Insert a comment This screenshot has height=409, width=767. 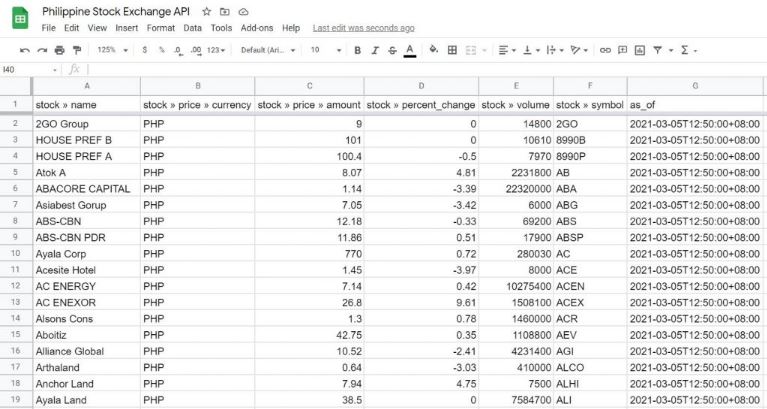tap(622, 50)
